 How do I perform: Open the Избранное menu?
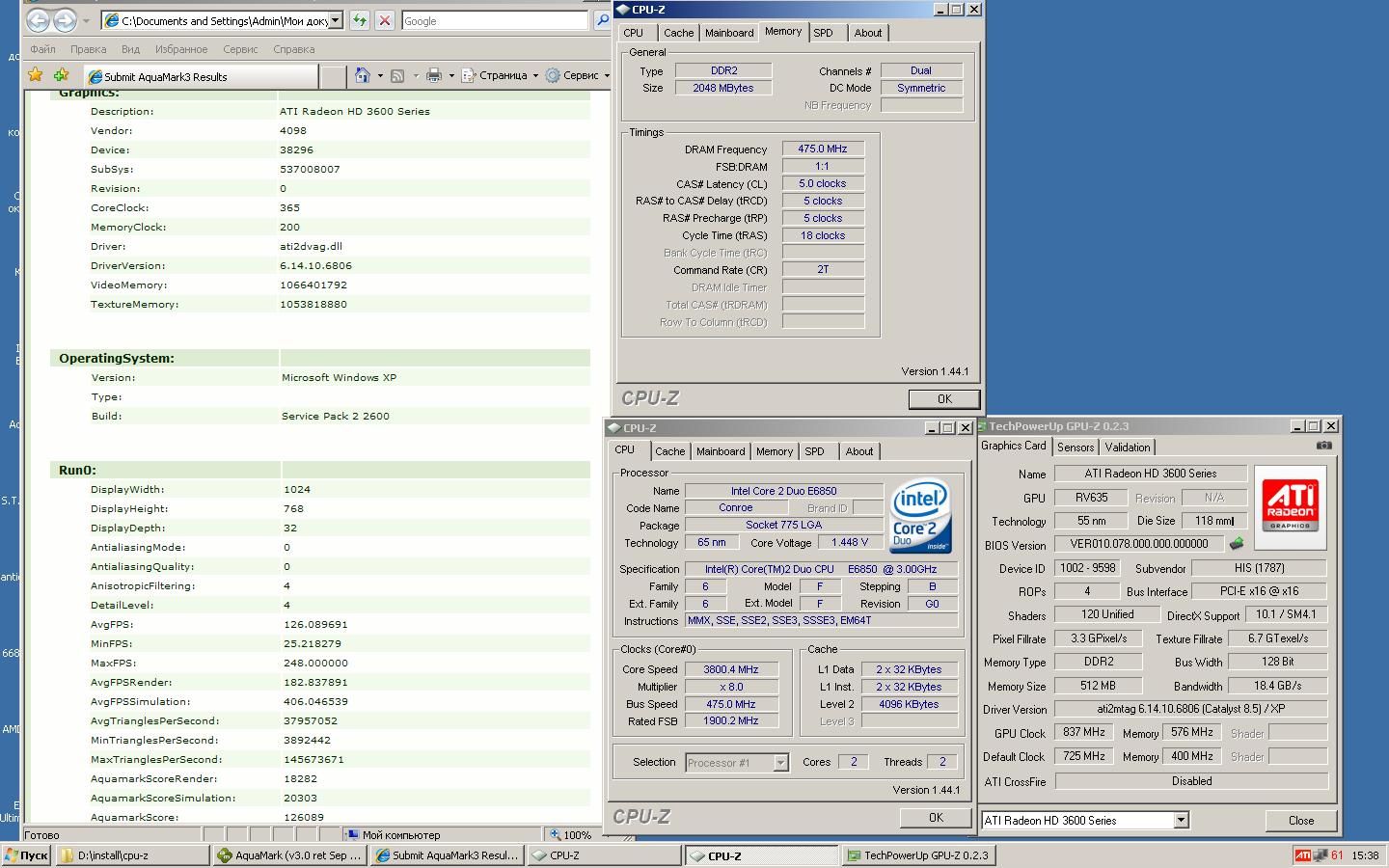[x=181, y=49]
